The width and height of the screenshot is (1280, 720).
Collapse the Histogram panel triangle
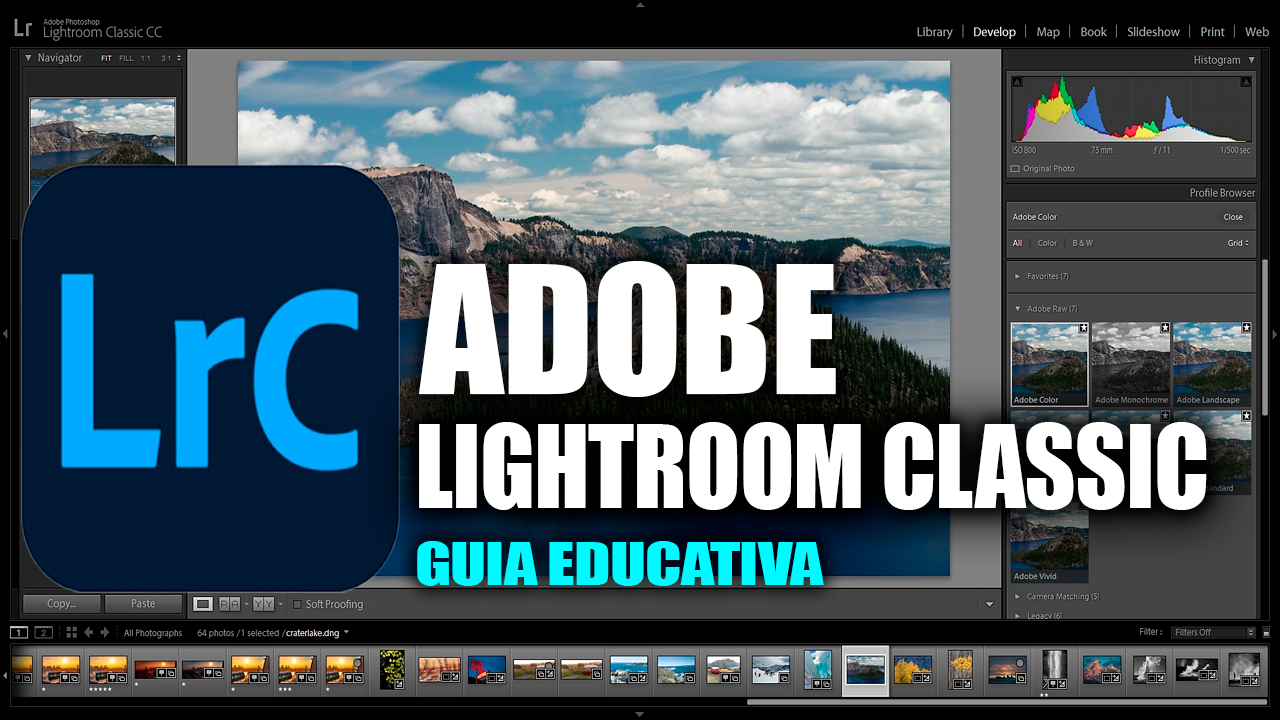tap(1251, 60)
